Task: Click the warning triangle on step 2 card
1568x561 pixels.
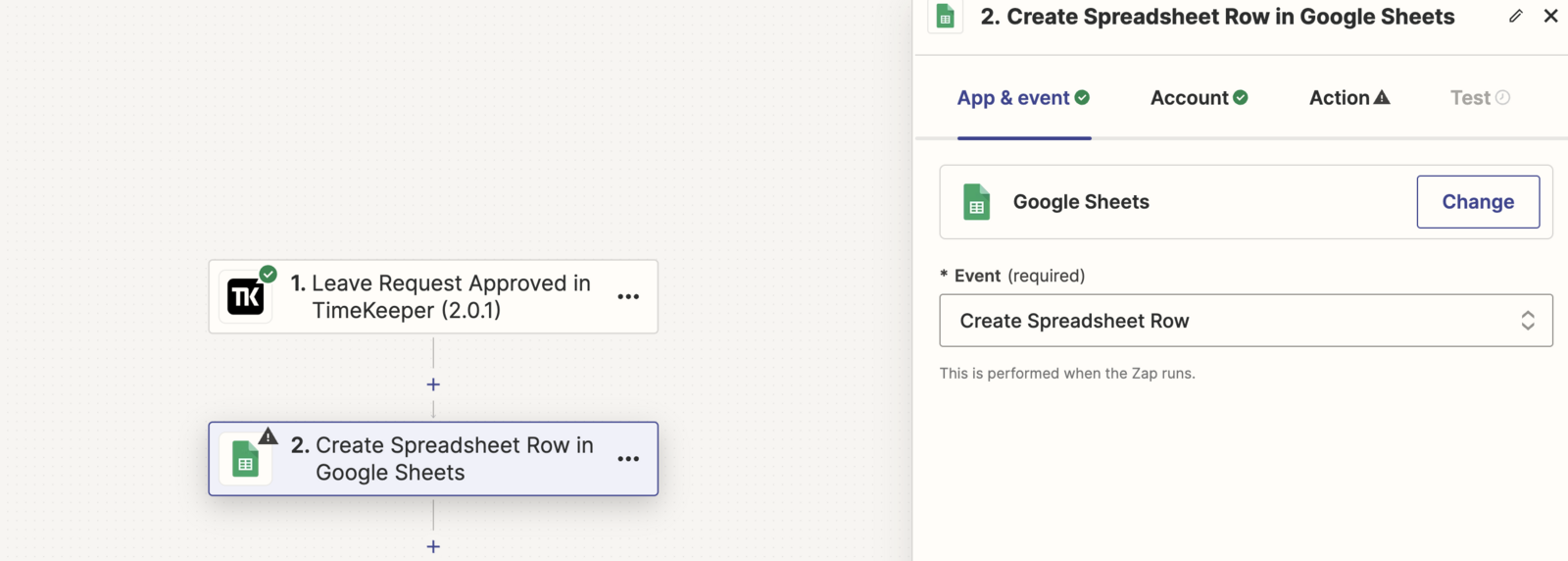Action: click(268, 435)
